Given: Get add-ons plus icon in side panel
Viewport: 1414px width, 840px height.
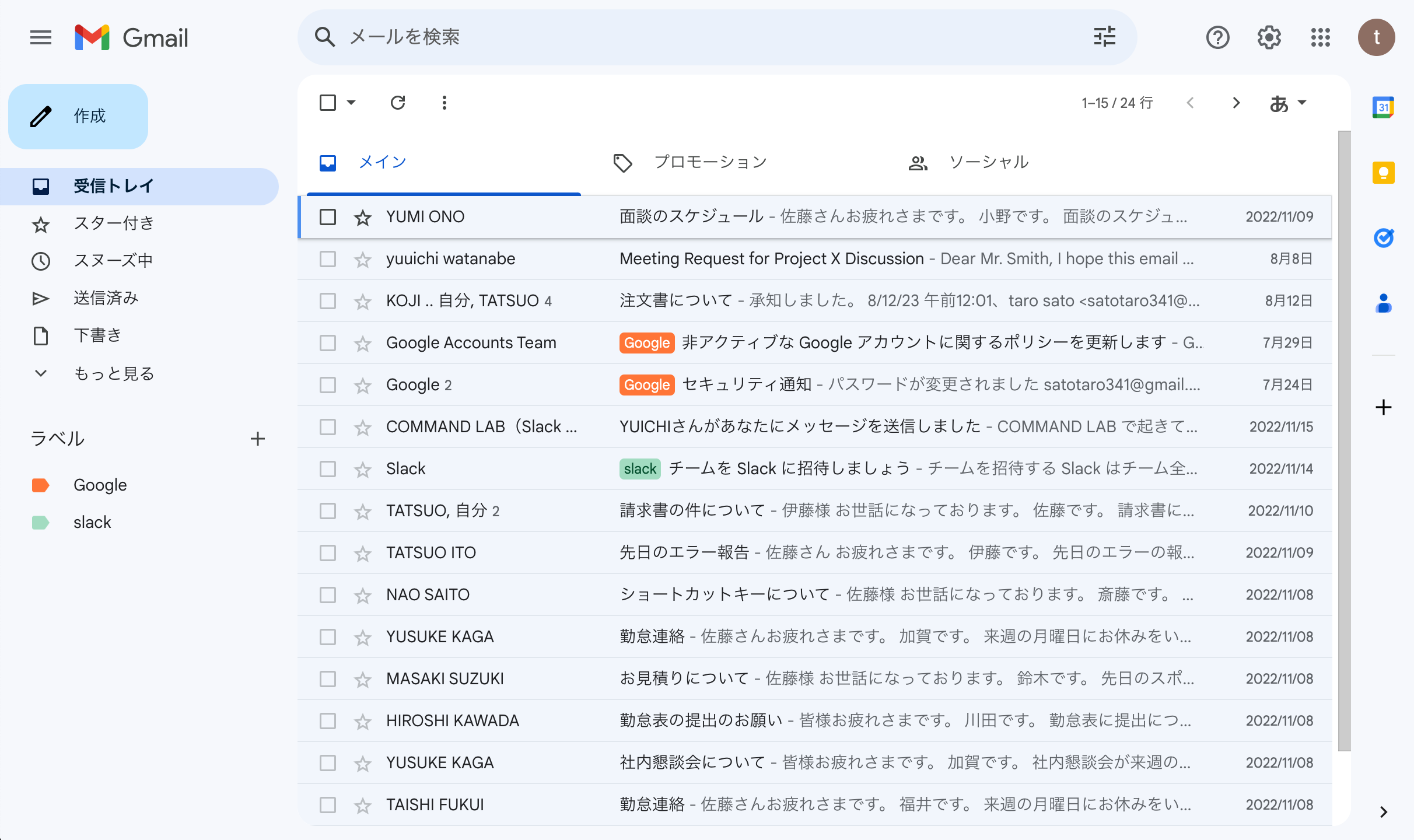Looking at the screenshot, I should click(1383, 407).
